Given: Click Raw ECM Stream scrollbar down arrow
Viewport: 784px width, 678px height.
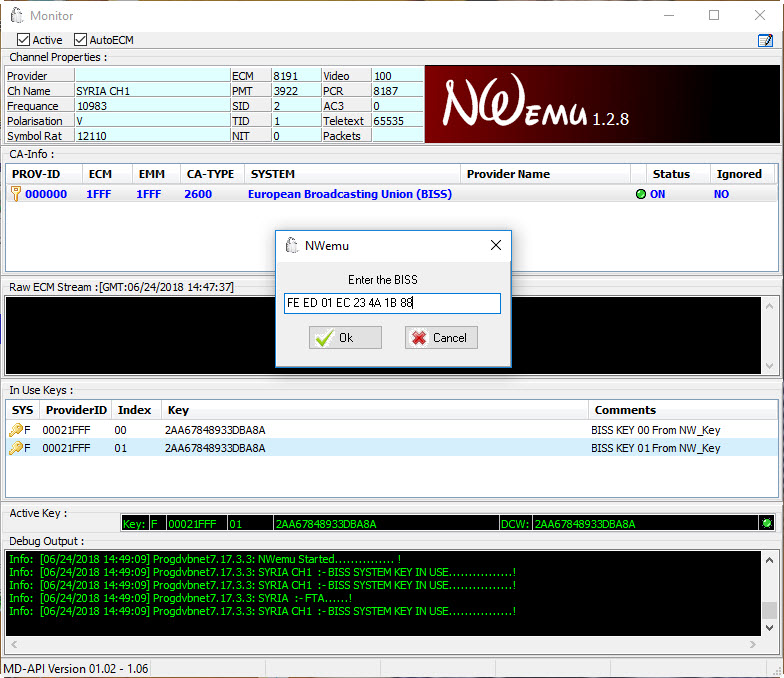Looking at the screenshot, I should coord(770,366).
